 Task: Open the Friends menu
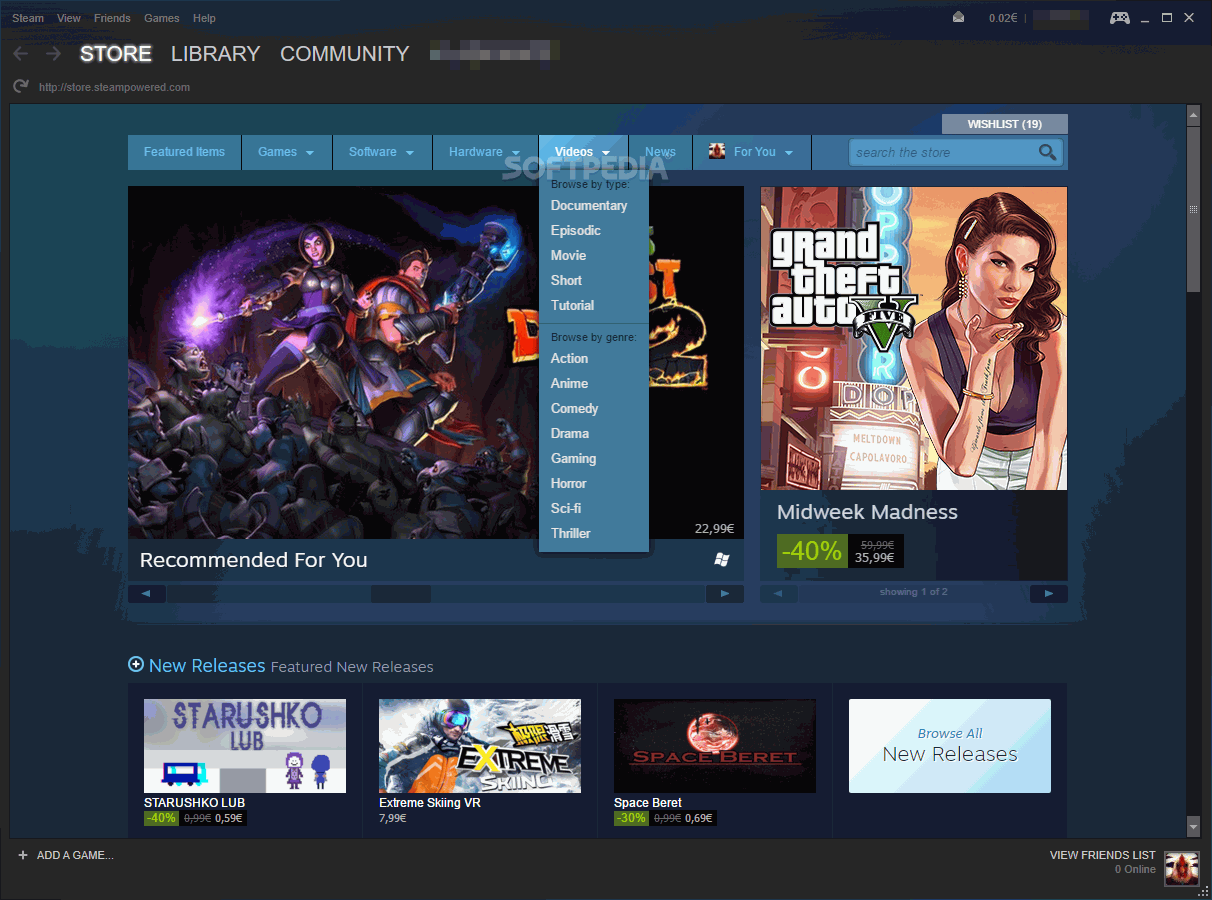112,18
